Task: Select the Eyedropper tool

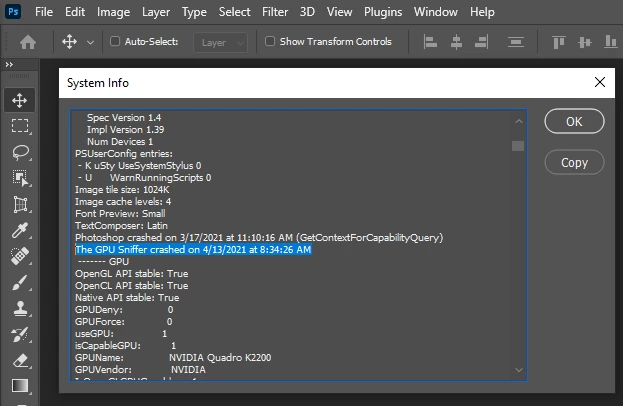Action: coord(19,230)
